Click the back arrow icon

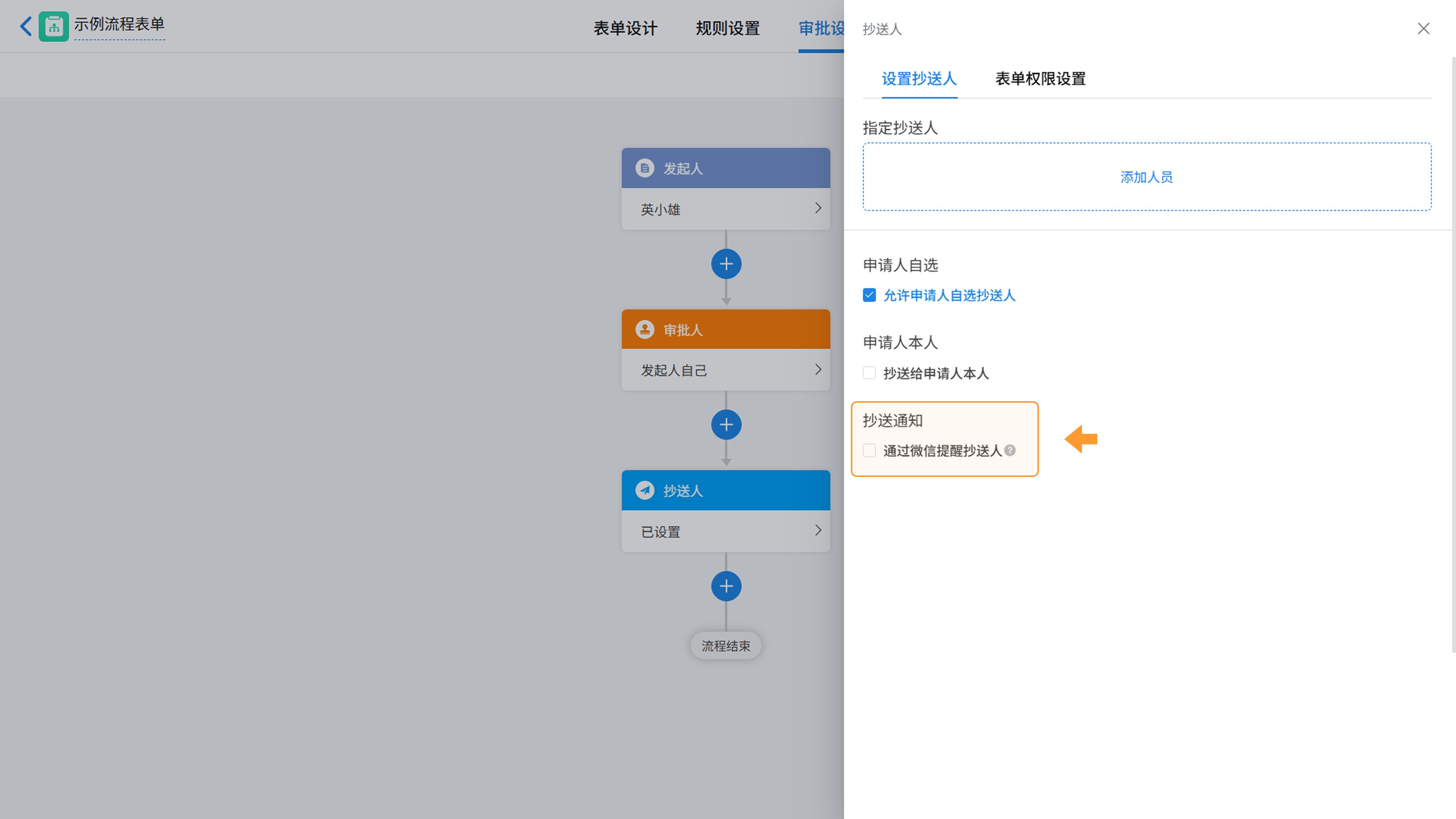click(x=26, y=26)
